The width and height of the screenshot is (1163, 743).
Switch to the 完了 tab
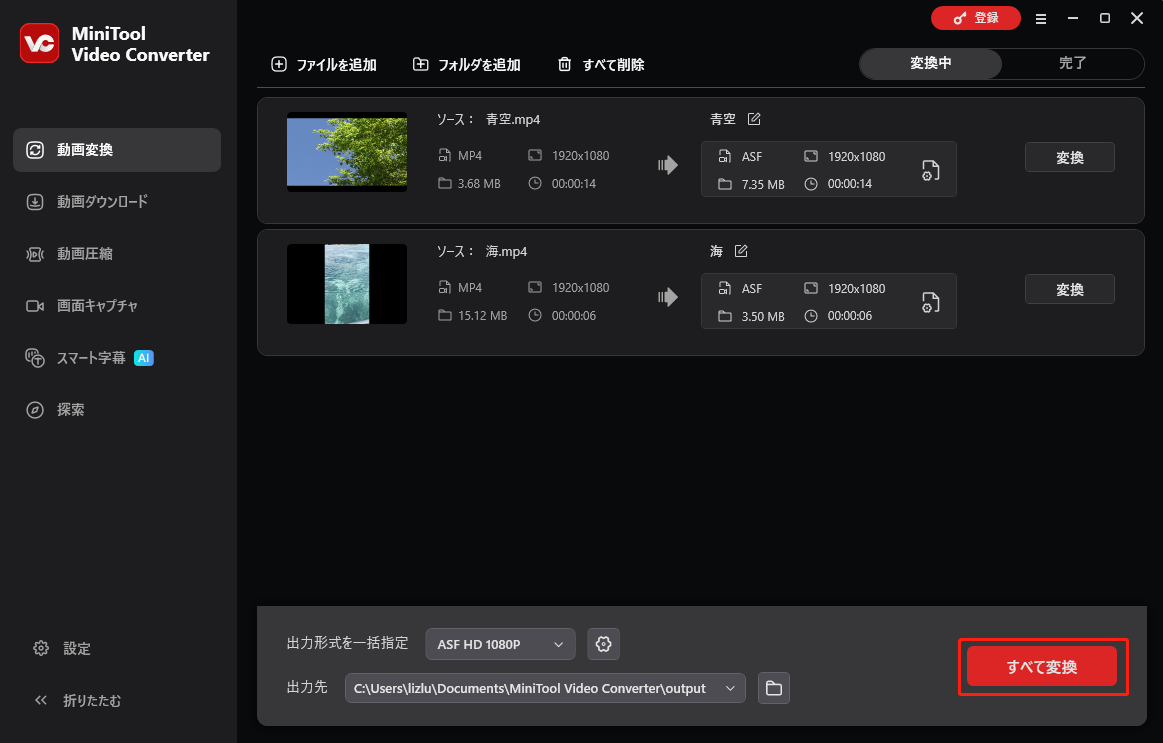pyautogui.click(x=1072, y=63)
